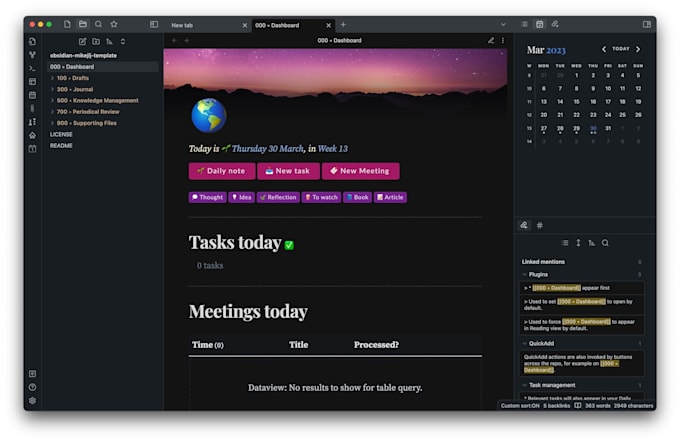
Task: Navigate back with left arrow
Action: point(174,40)
